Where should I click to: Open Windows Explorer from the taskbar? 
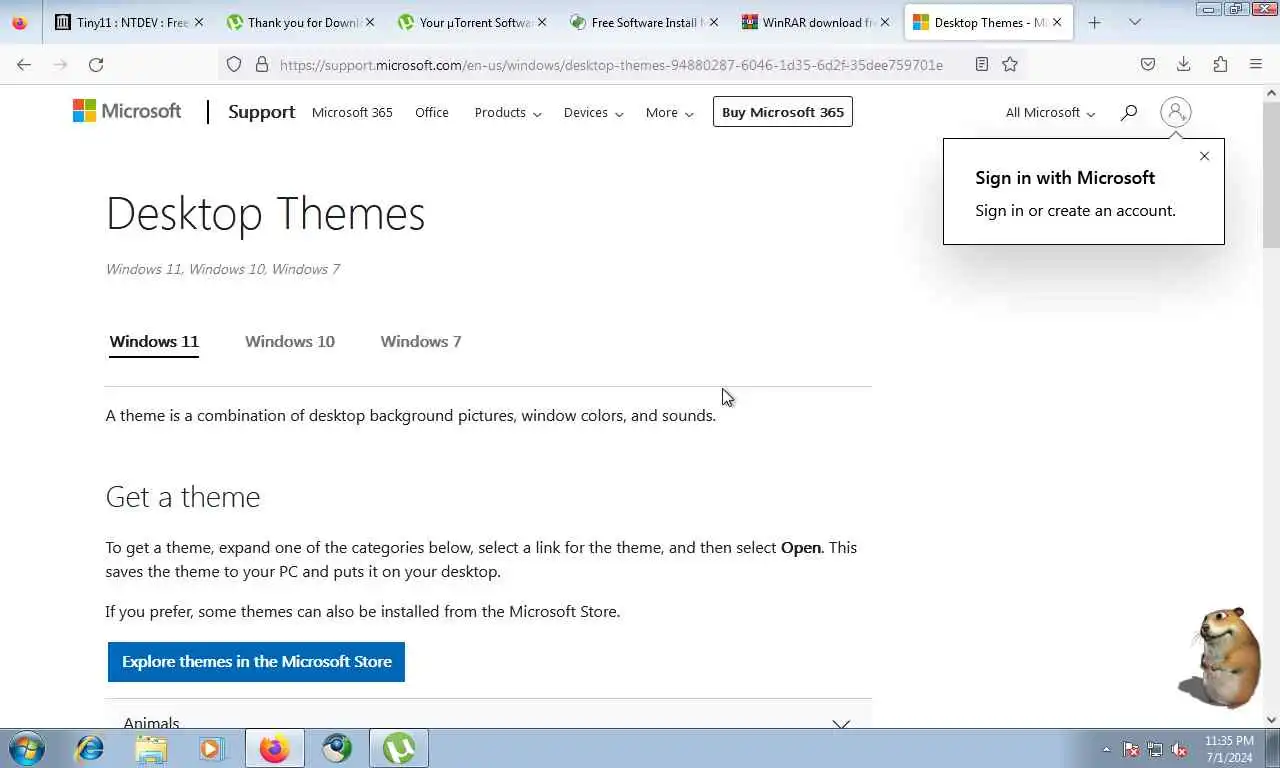click(x=152, y=748)
